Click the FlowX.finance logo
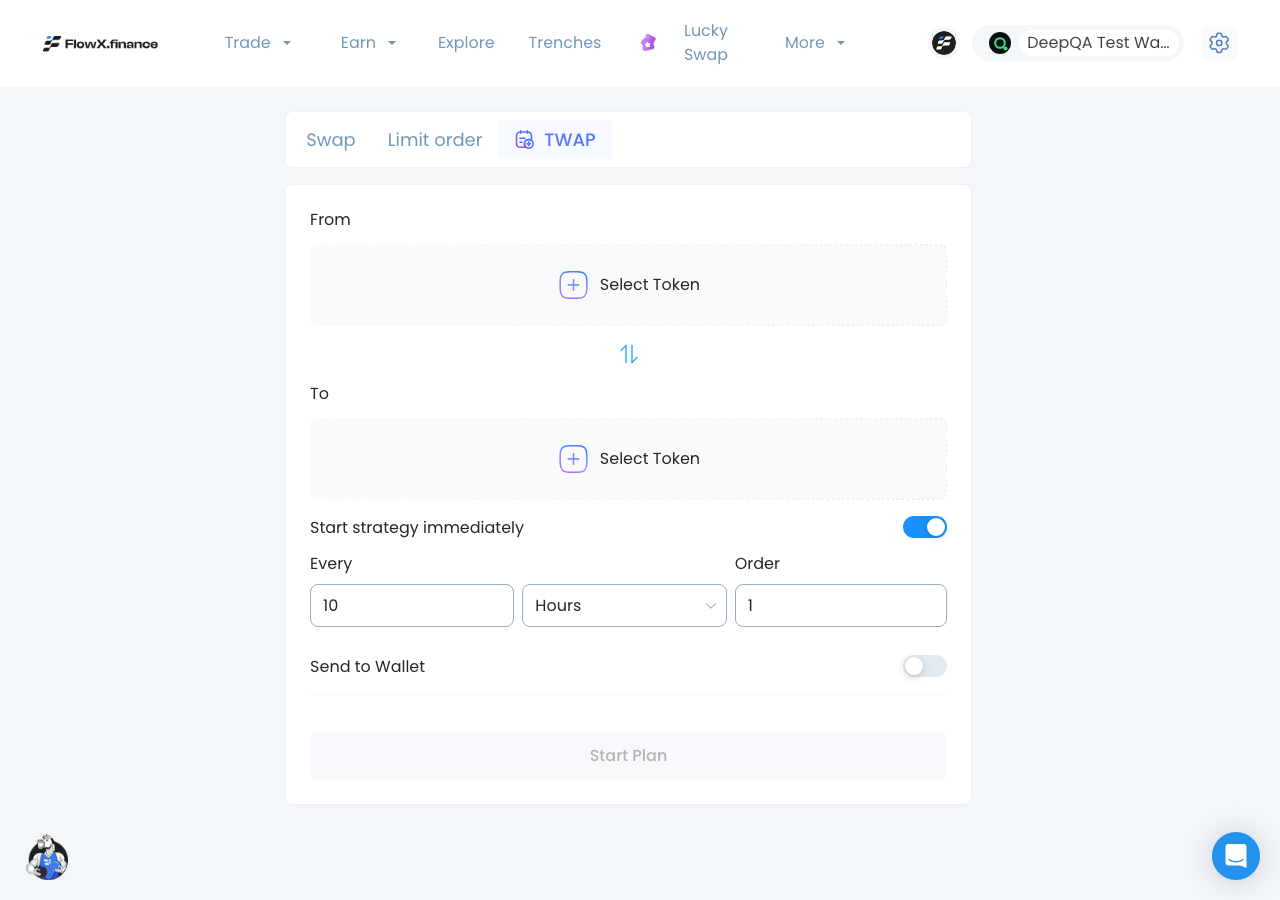The image size is (1280, 900). [x=100, y=43]
